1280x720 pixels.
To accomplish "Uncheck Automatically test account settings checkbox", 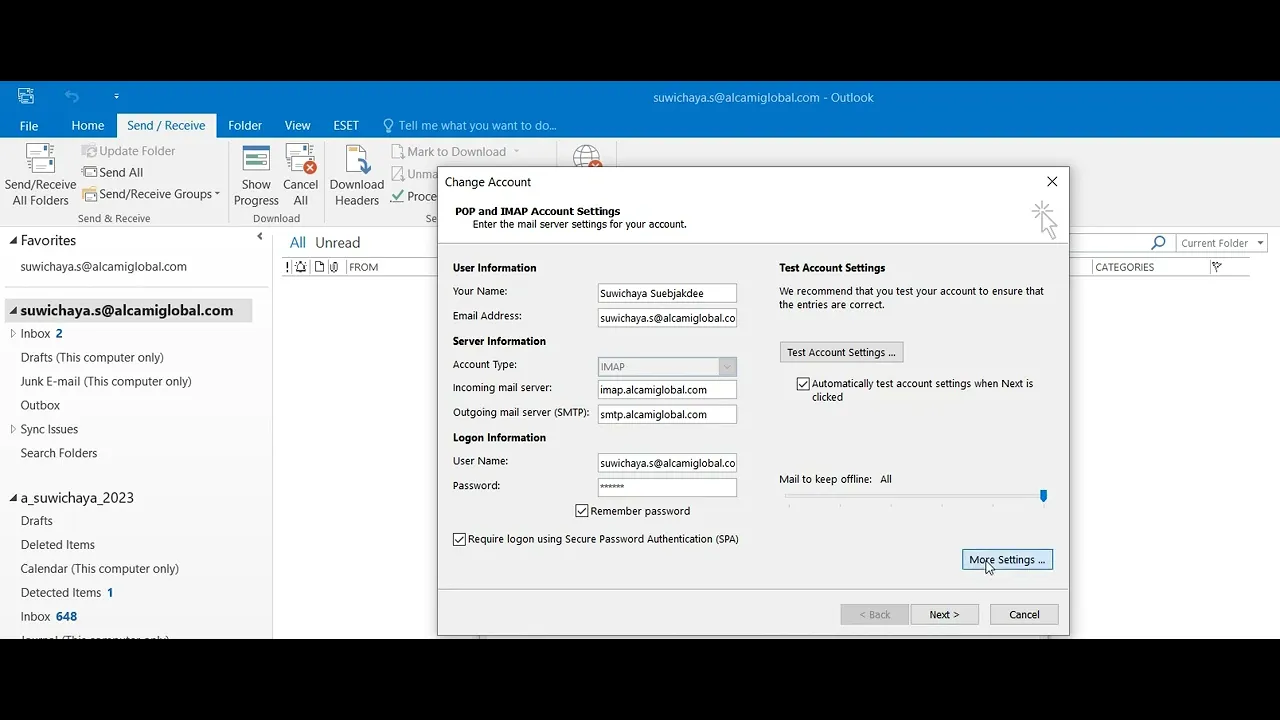I will (x=803, y=384).
